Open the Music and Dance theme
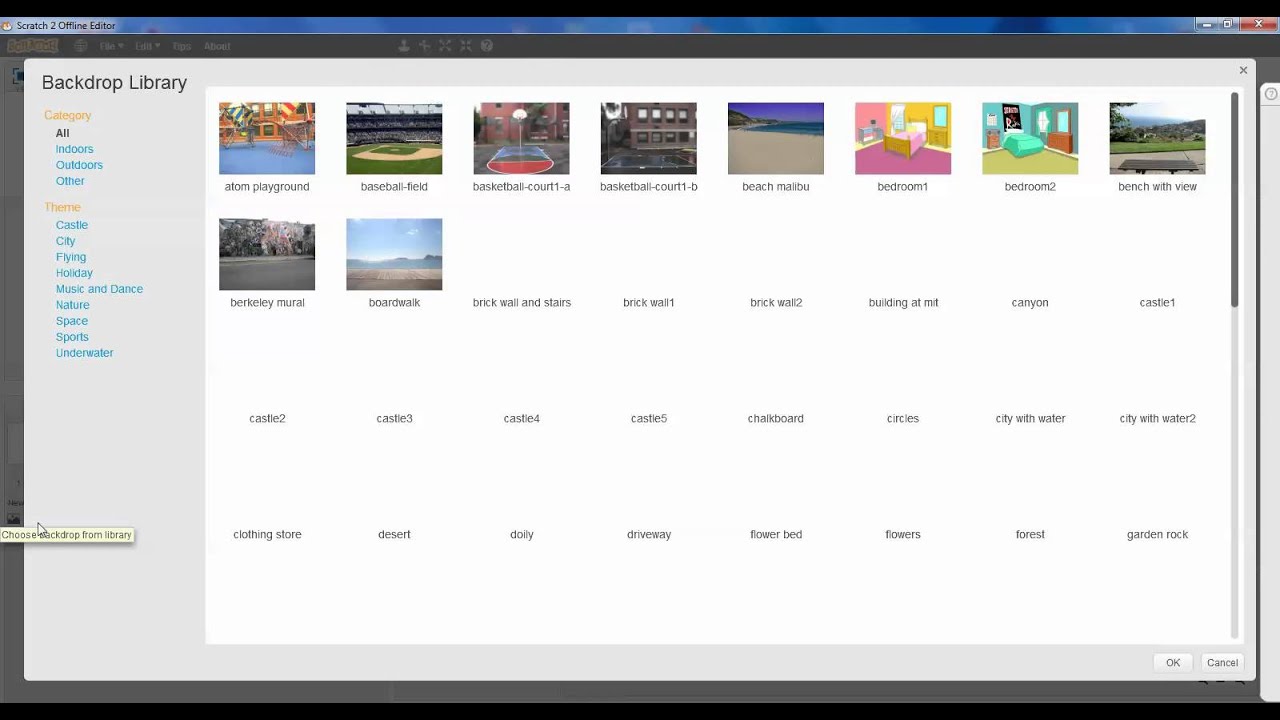 point(99,289)
